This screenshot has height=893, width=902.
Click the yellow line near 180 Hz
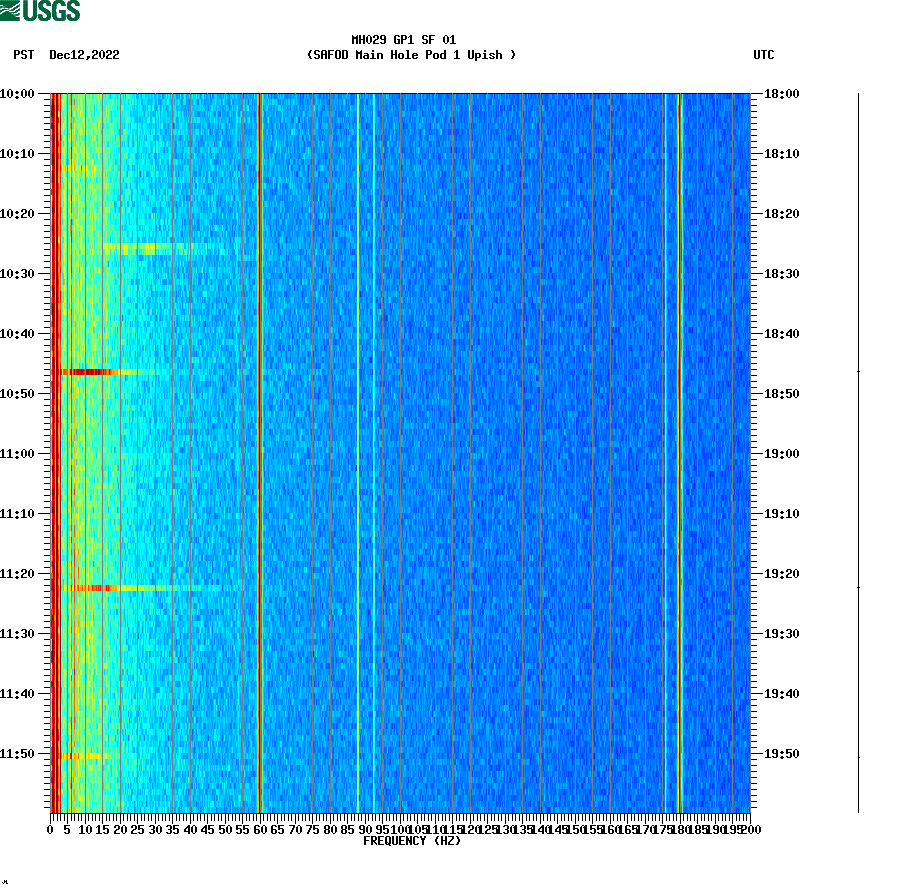point(681,450)
